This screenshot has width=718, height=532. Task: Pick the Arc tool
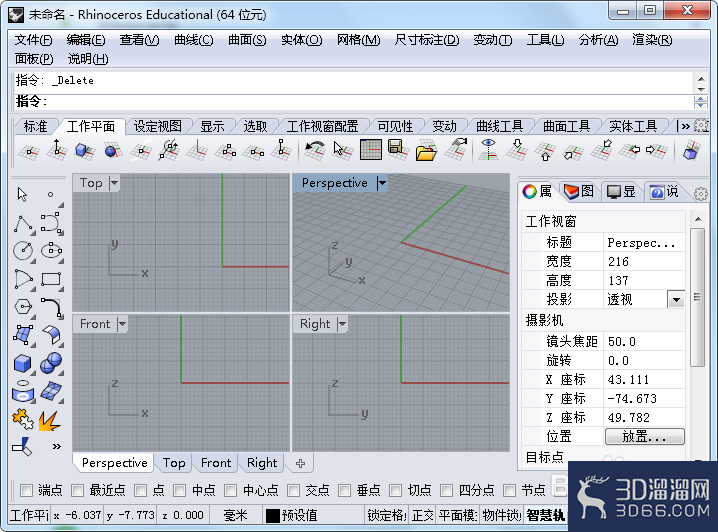[x=23, y=279]
